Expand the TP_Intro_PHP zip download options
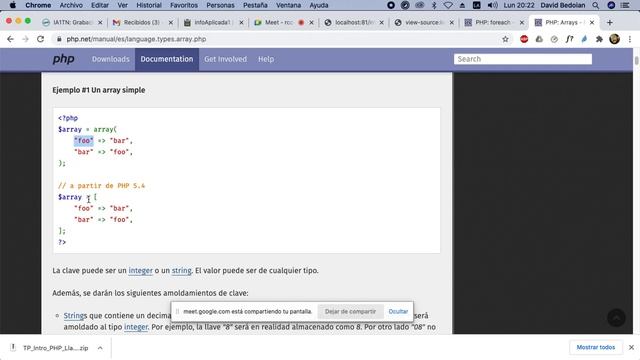The image size is (640, 360). [100, 348]
